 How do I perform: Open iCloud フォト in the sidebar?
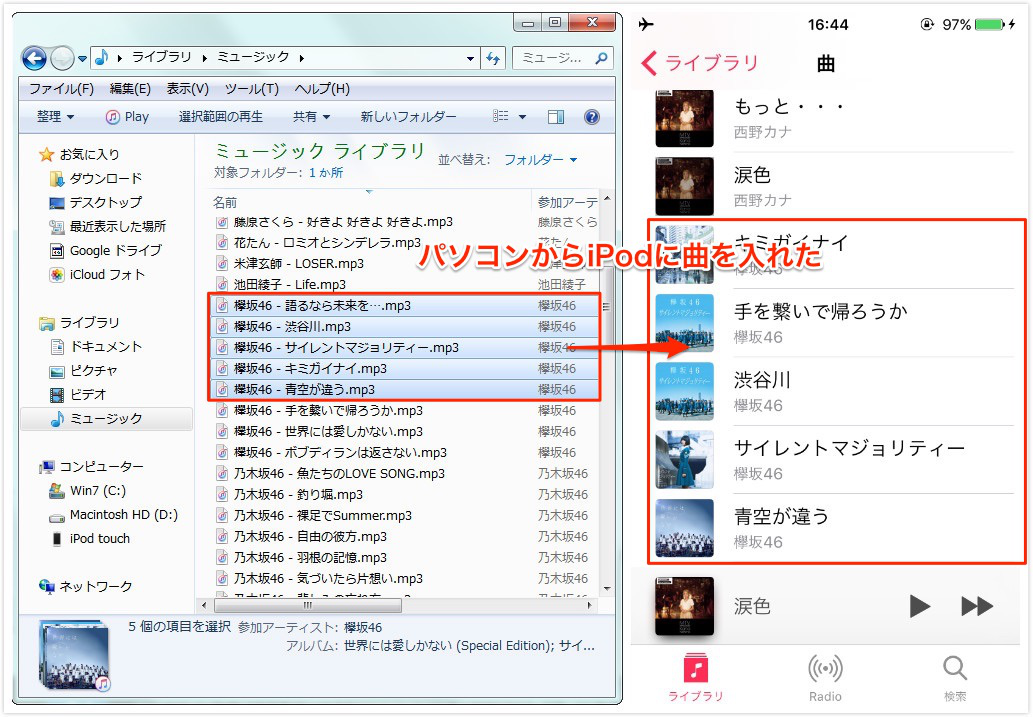coord(97,275)
